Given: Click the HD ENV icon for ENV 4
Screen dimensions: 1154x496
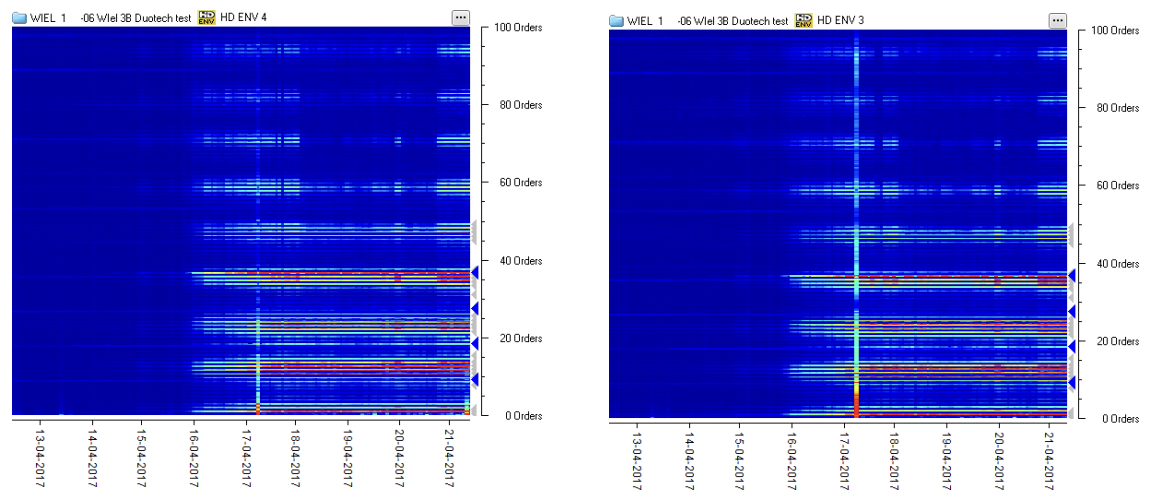Looking at the screenshot, I should click(x=207, y=18).
